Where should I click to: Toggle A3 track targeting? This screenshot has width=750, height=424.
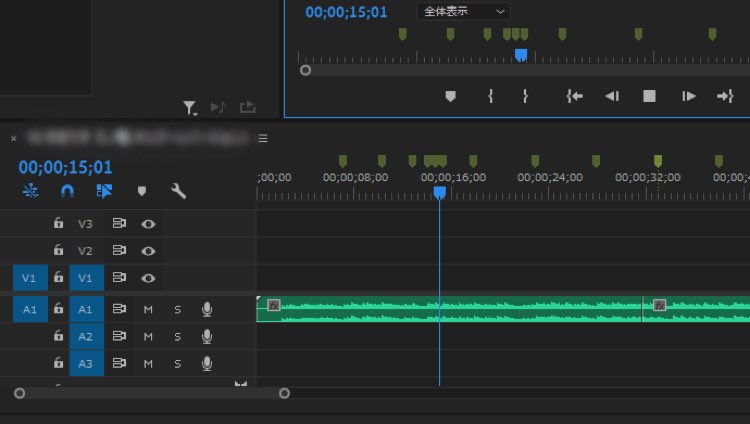coord(87,363)
